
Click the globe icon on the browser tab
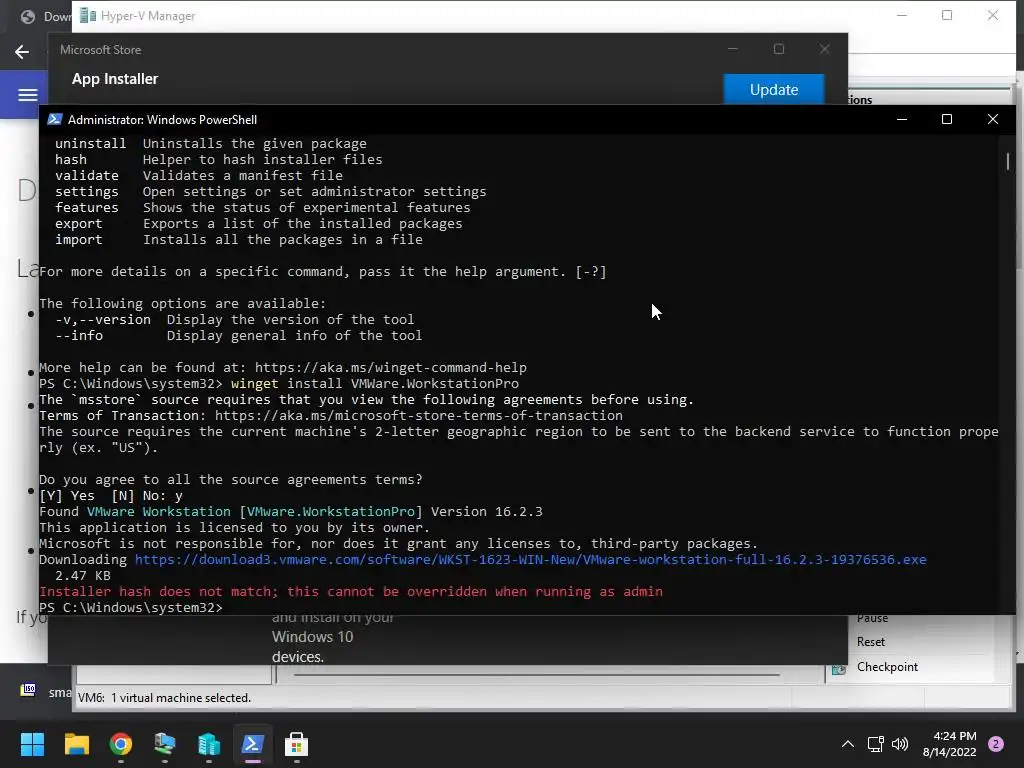pyautogui.click(x=27, y=16)
